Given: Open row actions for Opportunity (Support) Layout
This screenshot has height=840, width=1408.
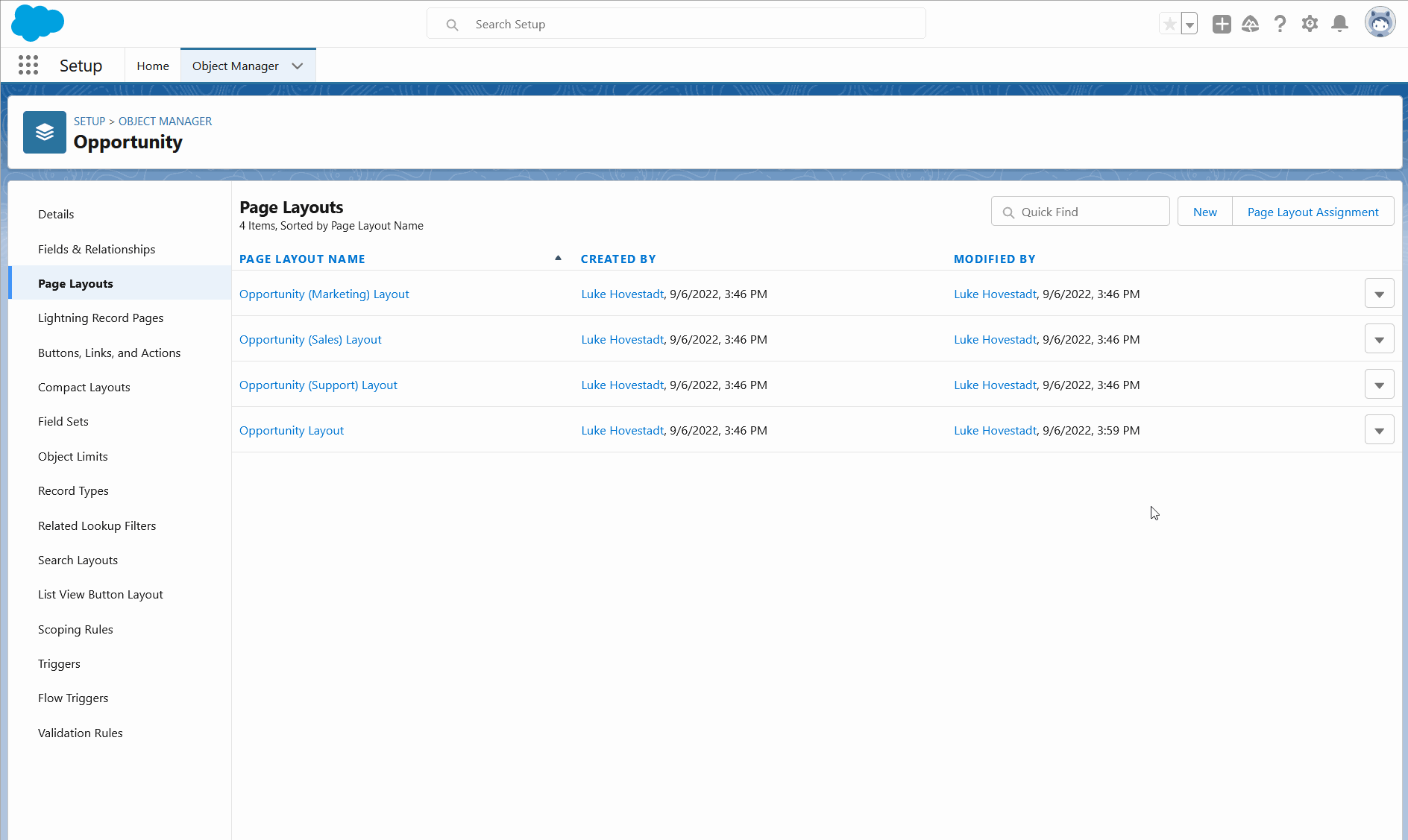Looking at the screenshot, I should pyautogui.click(x=1380, y=385).
